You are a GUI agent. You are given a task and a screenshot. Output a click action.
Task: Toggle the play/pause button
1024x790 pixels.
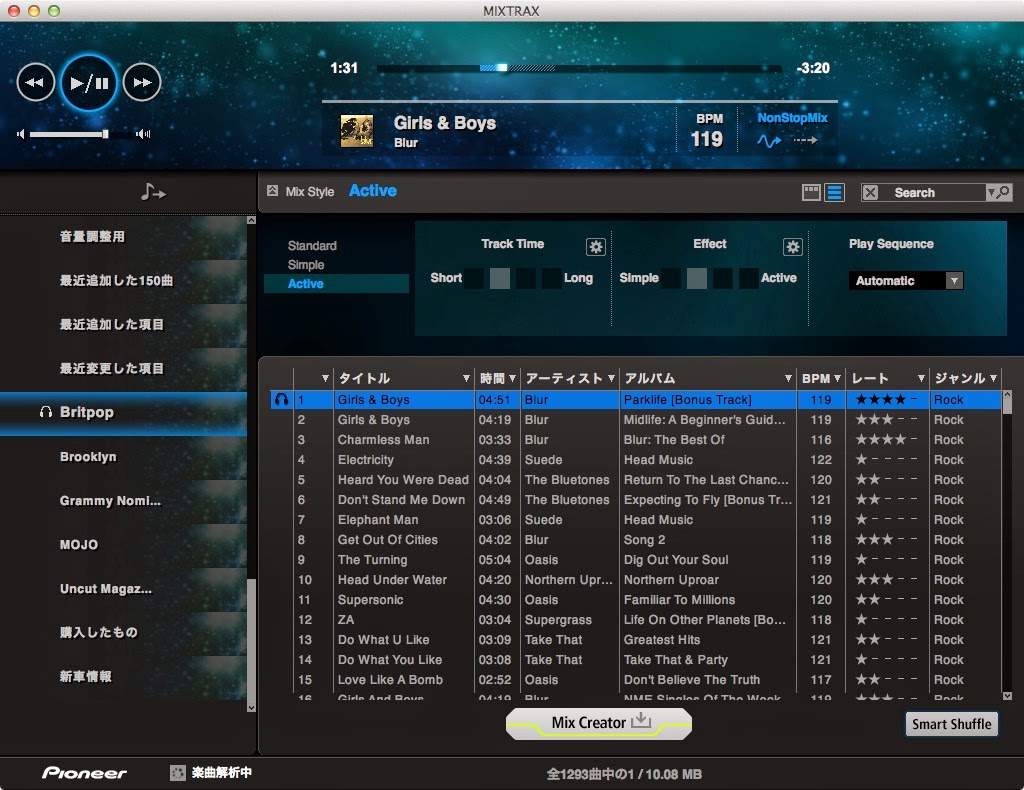(x=89, y=83)
